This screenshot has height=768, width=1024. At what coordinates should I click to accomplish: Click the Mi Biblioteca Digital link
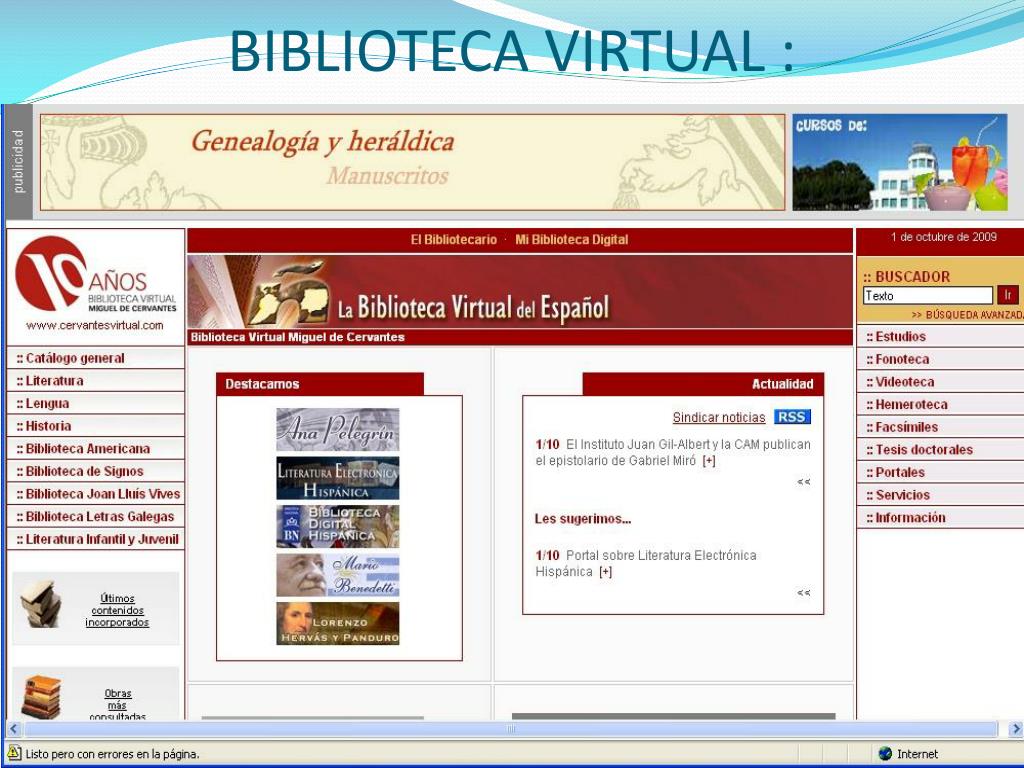571,240
